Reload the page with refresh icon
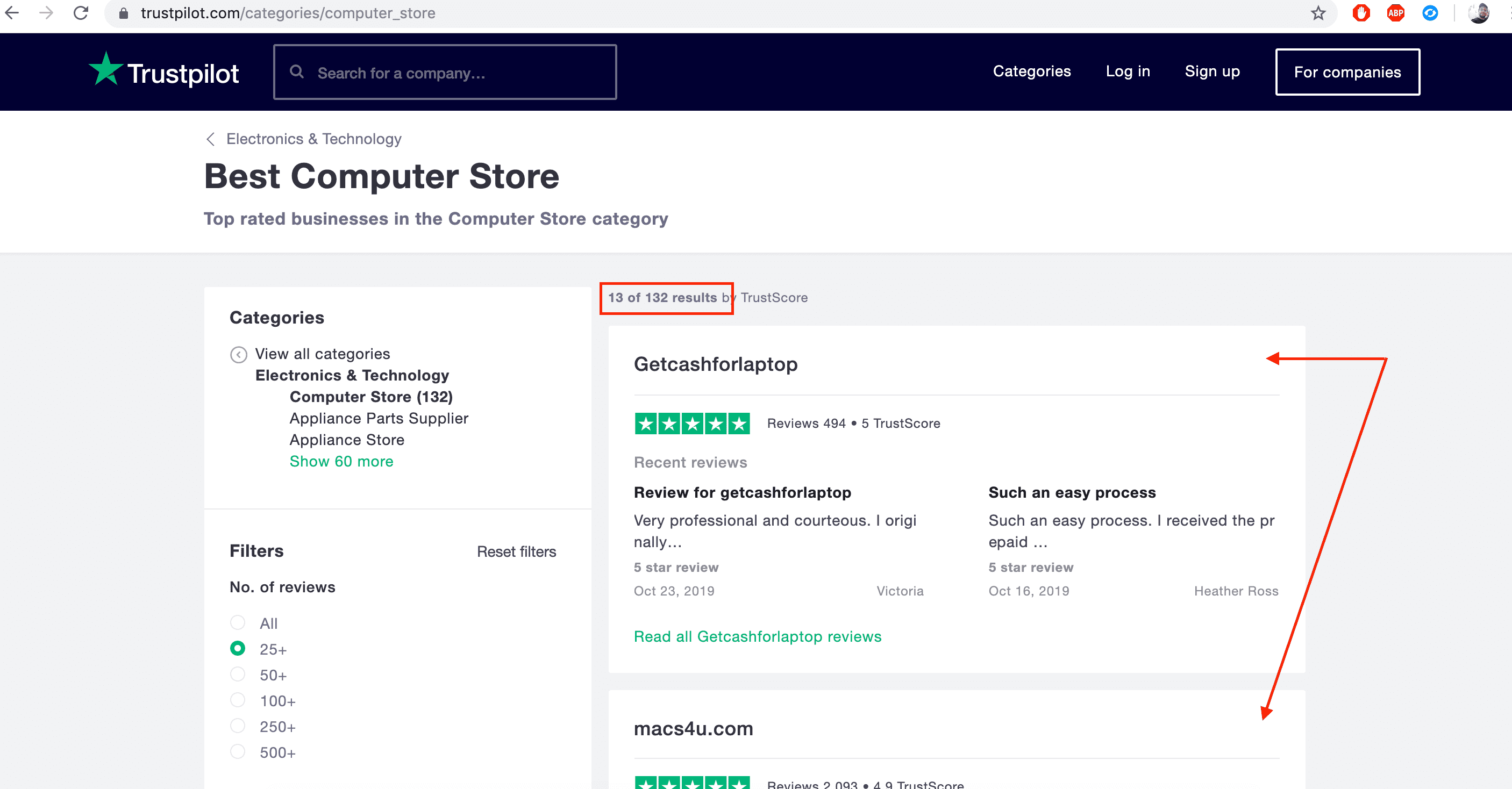1512x789 pixels. 81,13
